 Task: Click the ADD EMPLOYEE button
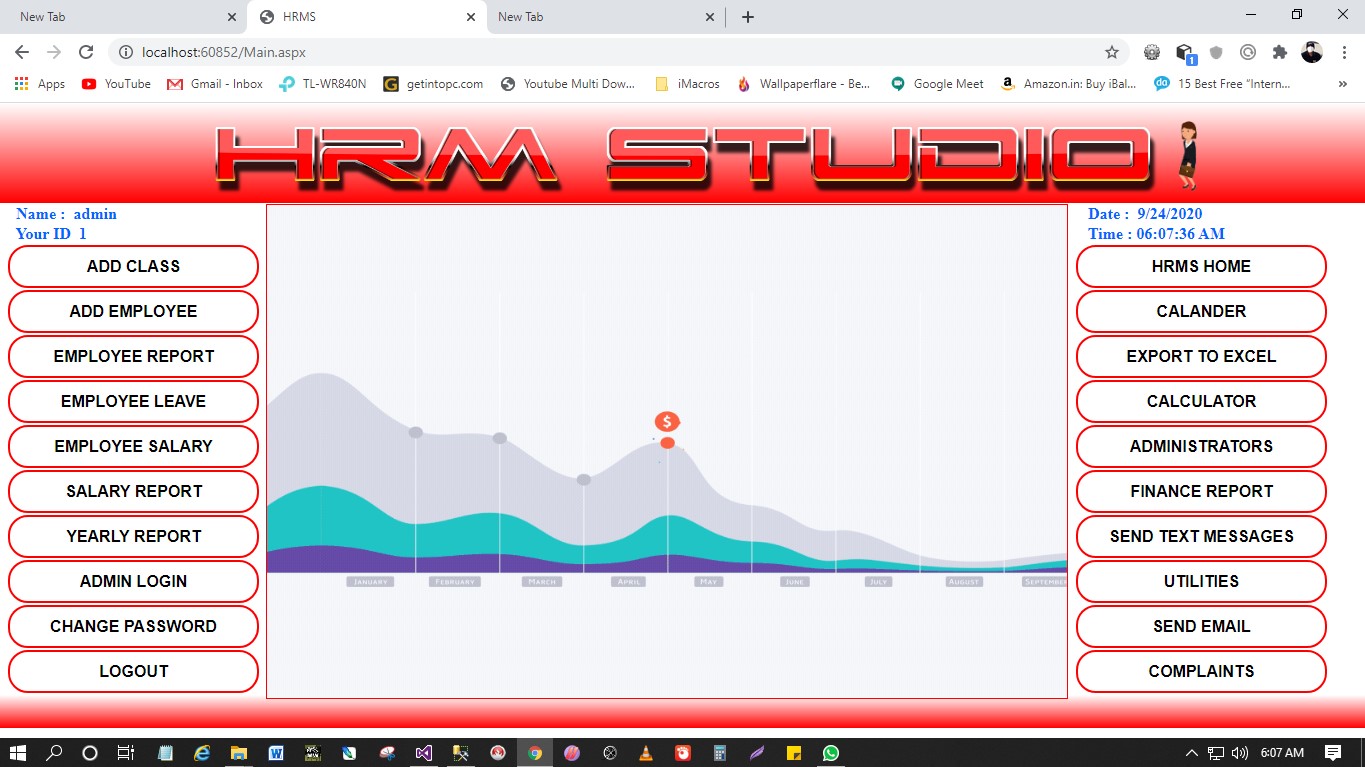point(133,311)
